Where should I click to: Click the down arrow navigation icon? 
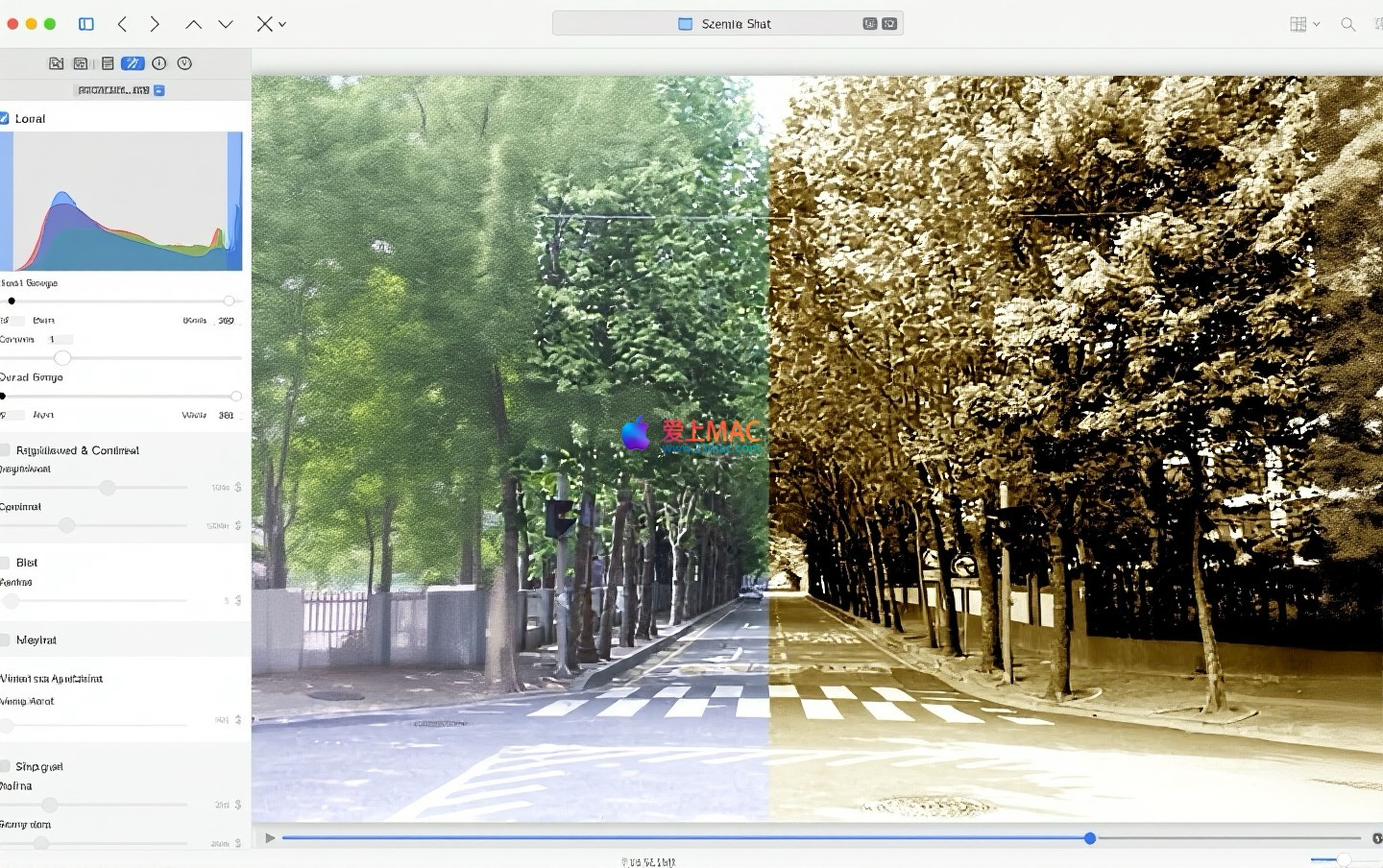(226, 24)
